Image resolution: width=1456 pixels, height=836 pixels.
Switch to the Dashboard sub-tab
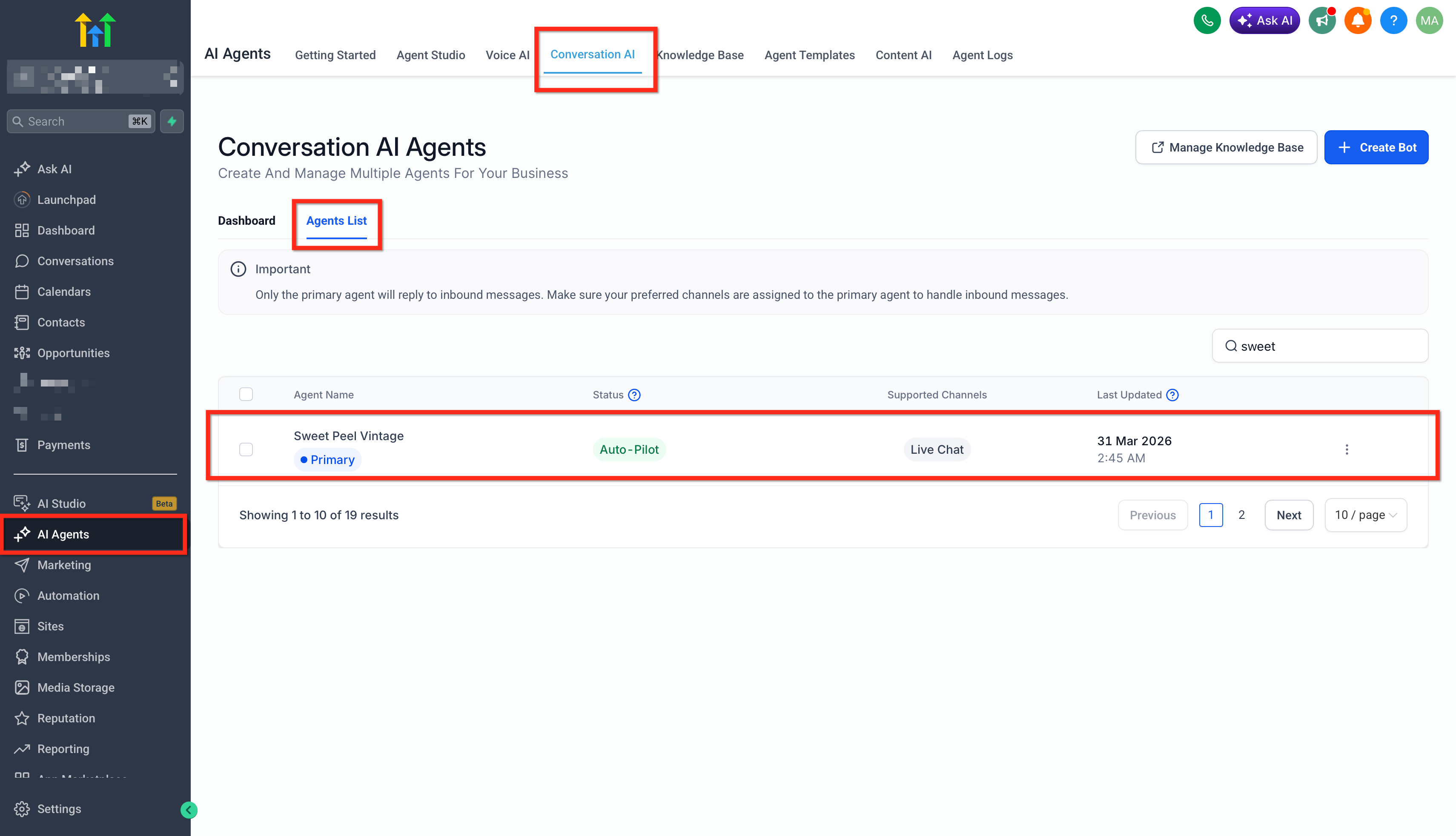[x=246, y=221]
